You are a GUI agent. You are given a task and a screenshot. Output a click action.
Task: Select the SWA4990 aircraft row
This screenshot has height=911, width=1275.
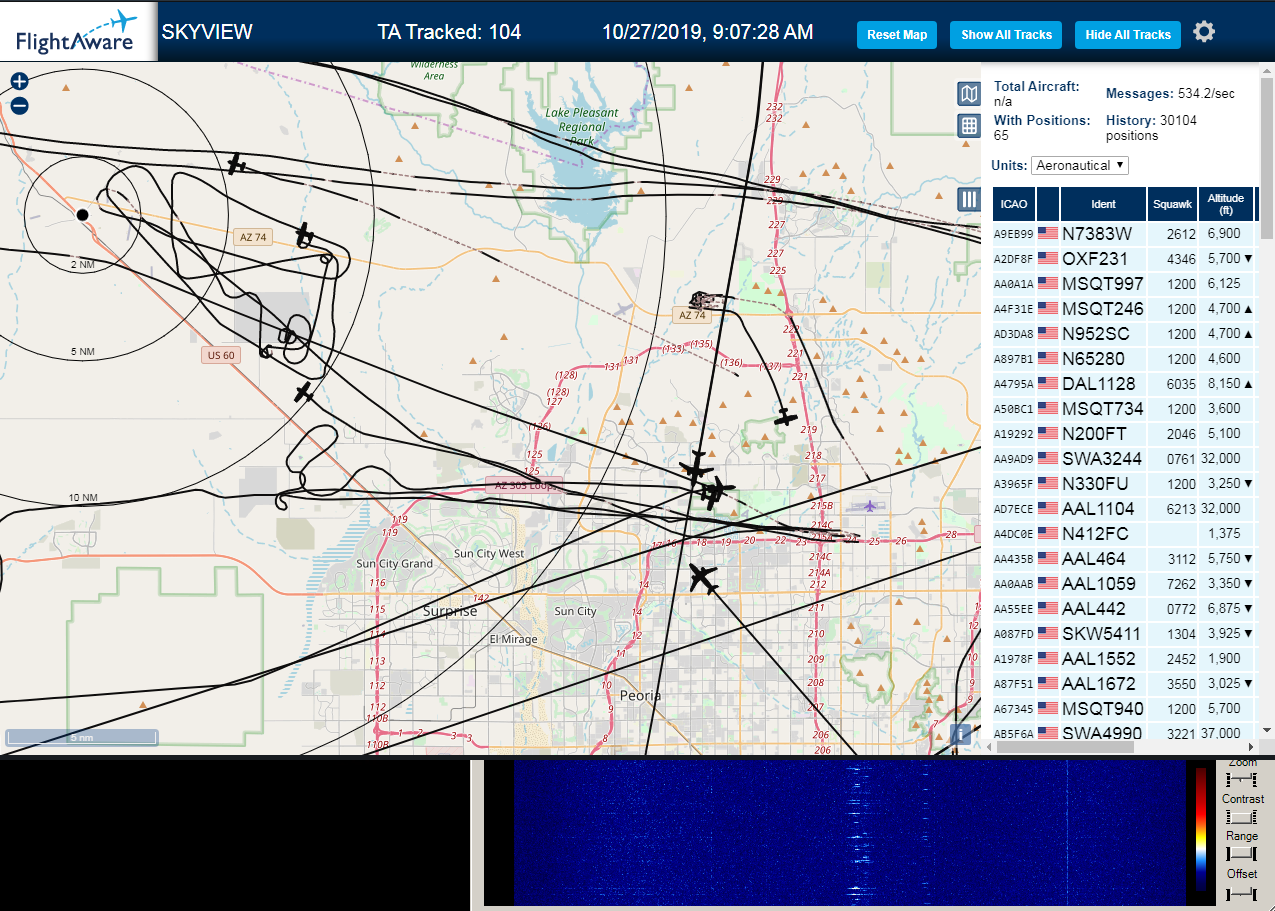tap(1126, 733)
